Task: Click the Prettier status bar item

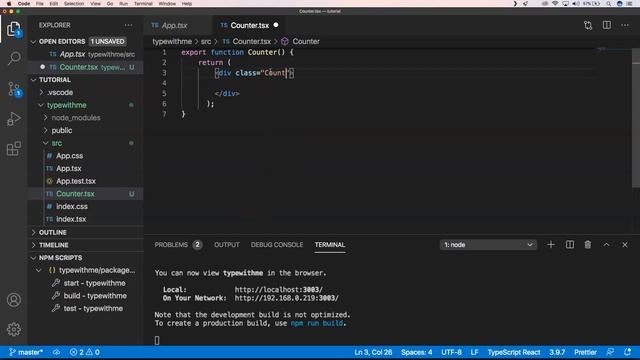Action: [585, 352]
